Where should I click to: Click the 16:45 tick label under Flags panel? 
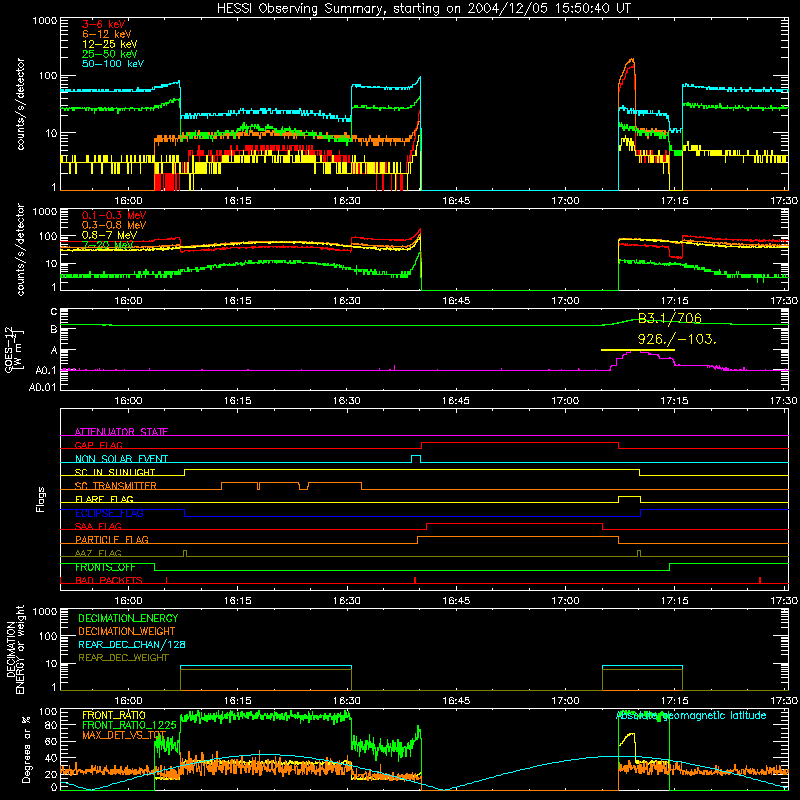456,601
